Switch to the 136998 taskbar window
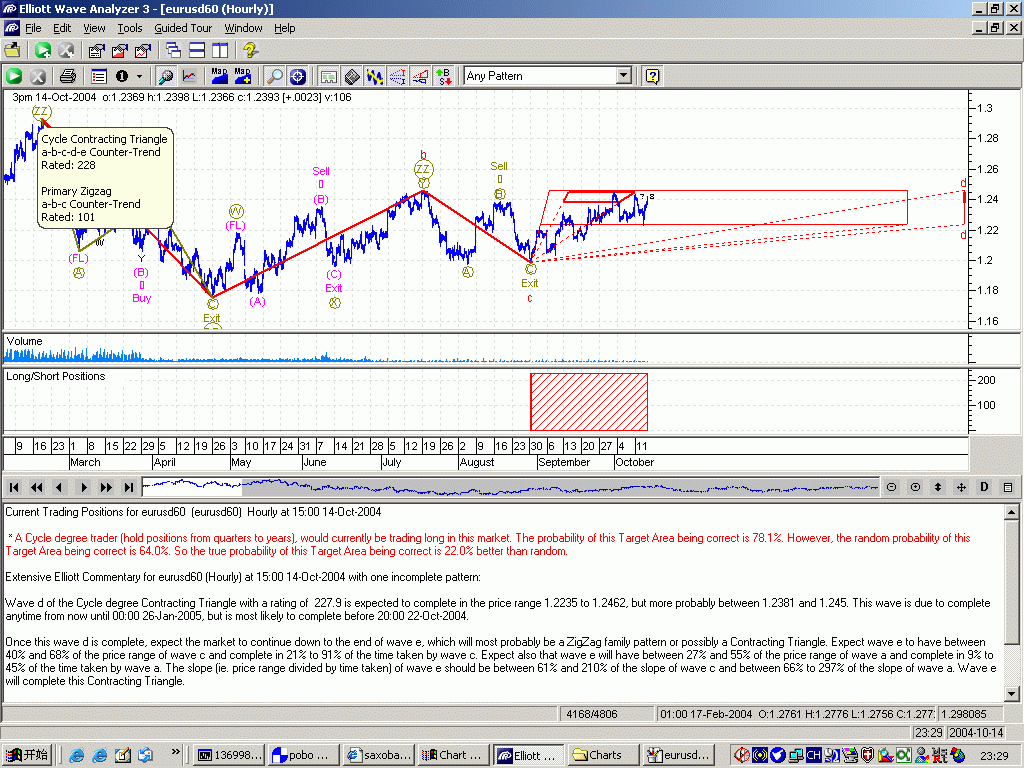 [x=229, y=755]
